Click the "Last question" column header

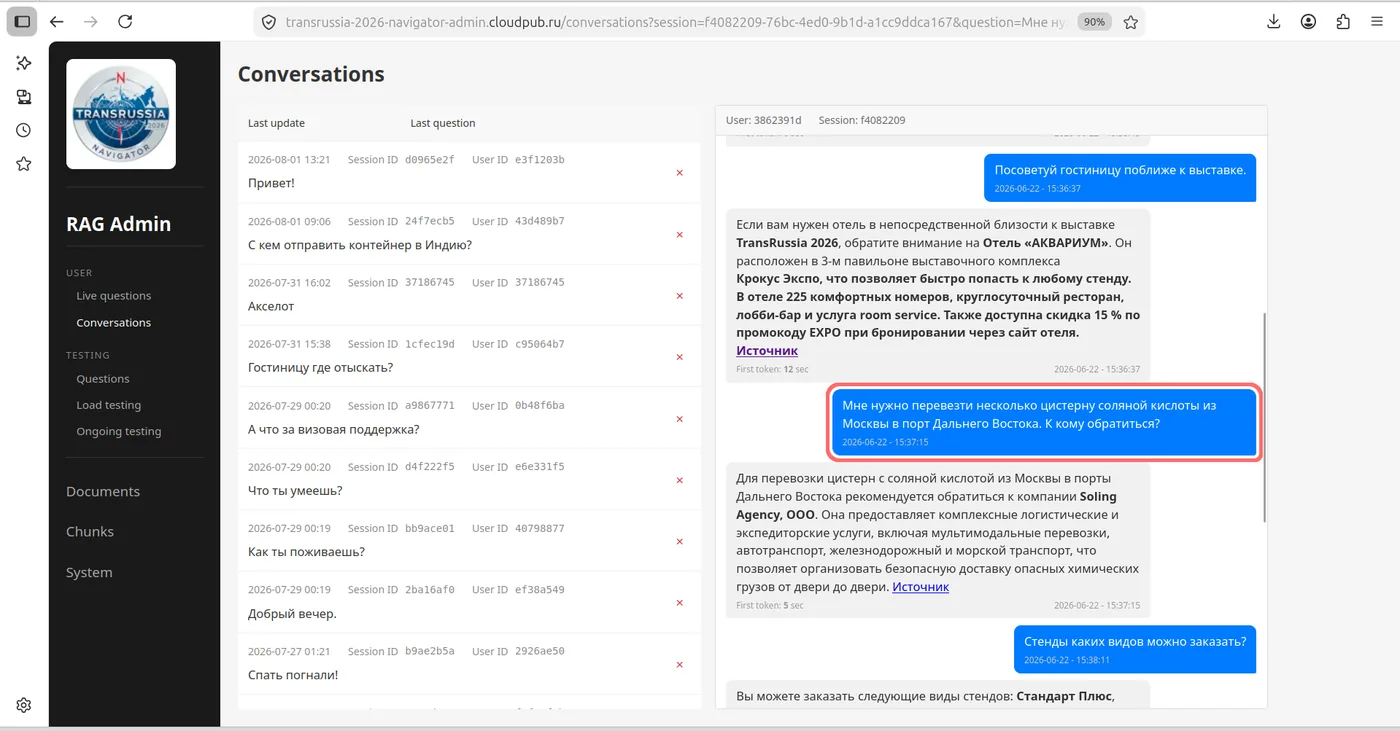point(443,123)
